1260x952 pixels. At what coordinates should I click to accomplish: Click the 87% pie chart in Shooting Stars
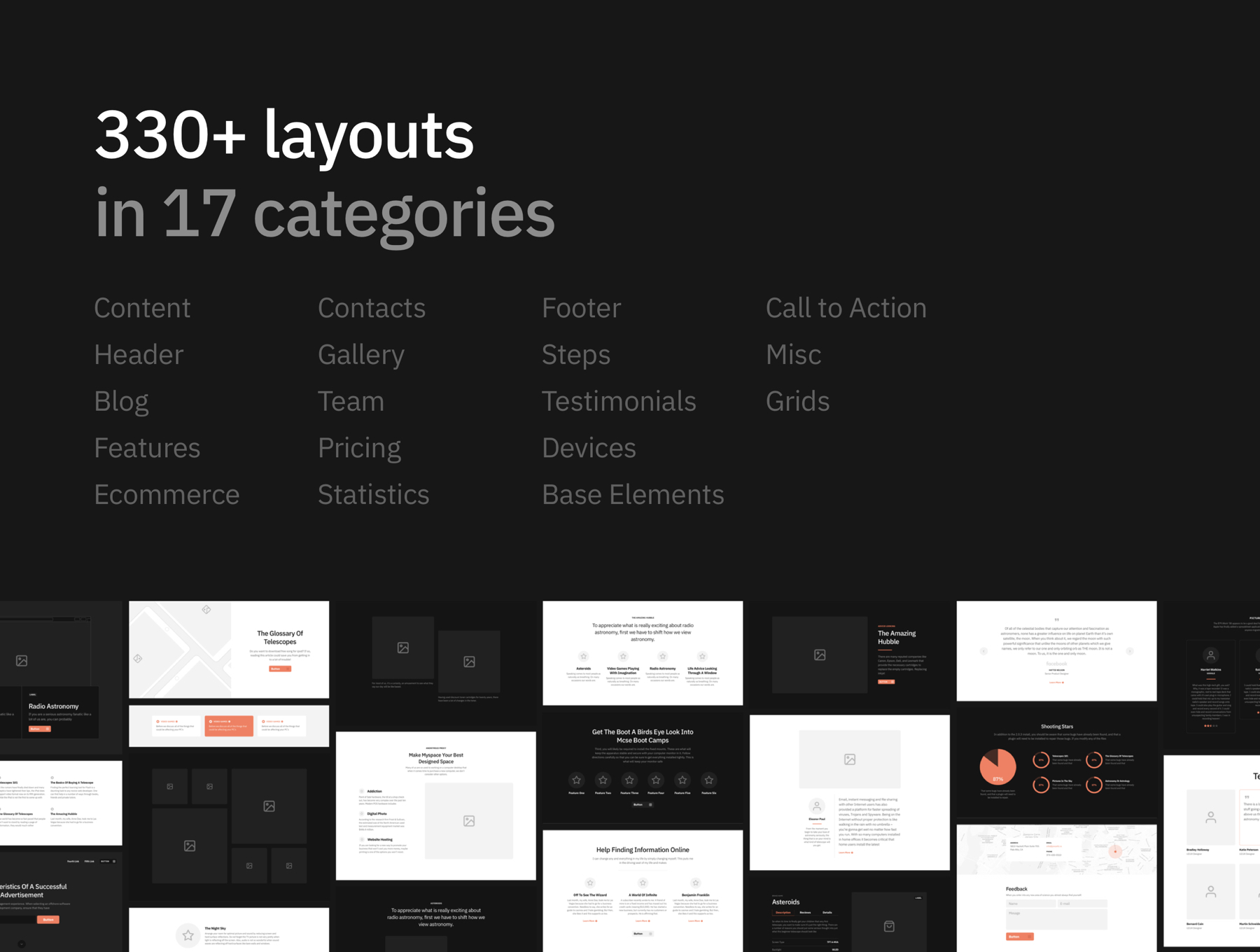tap(997, 767)
